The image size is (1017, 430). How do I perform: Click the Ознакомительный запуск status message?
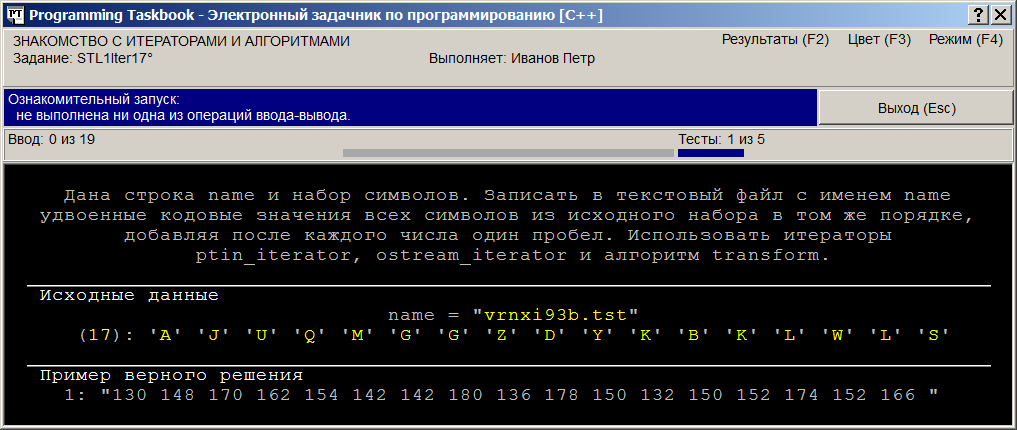410,108
